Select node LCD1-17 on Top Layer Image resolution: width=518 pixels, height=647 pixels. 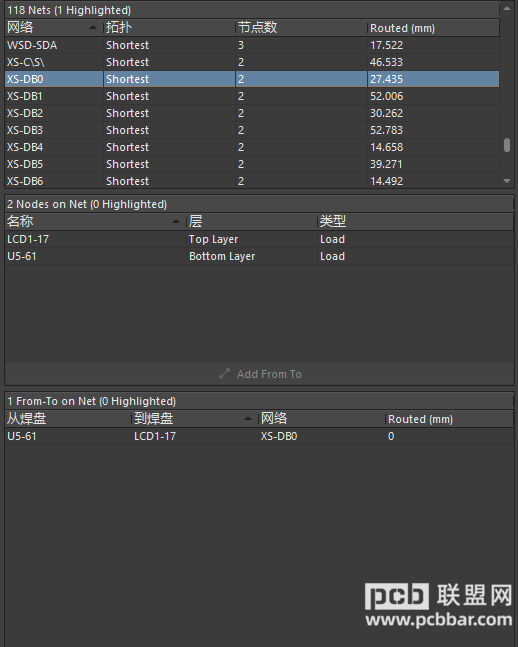click(x=259, y=239)
